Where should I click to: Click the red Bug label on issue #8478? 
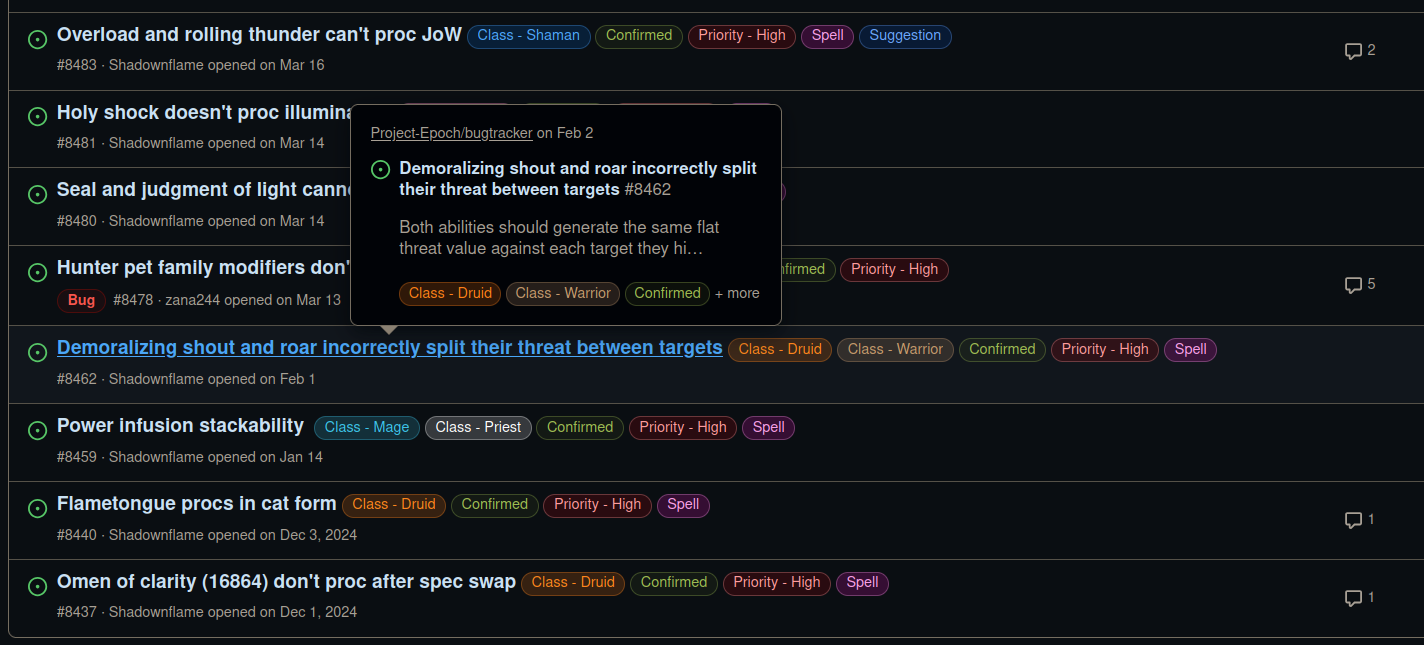click(x=82, y=301)
